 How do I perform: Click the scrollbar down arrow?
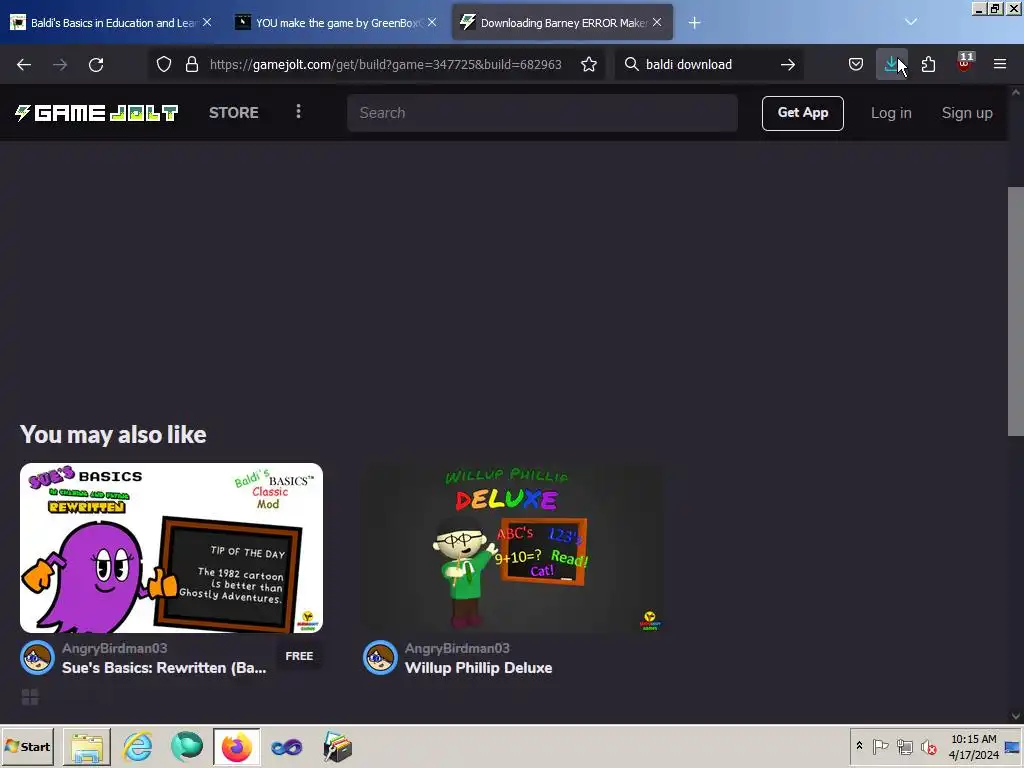click(1016, 716)
